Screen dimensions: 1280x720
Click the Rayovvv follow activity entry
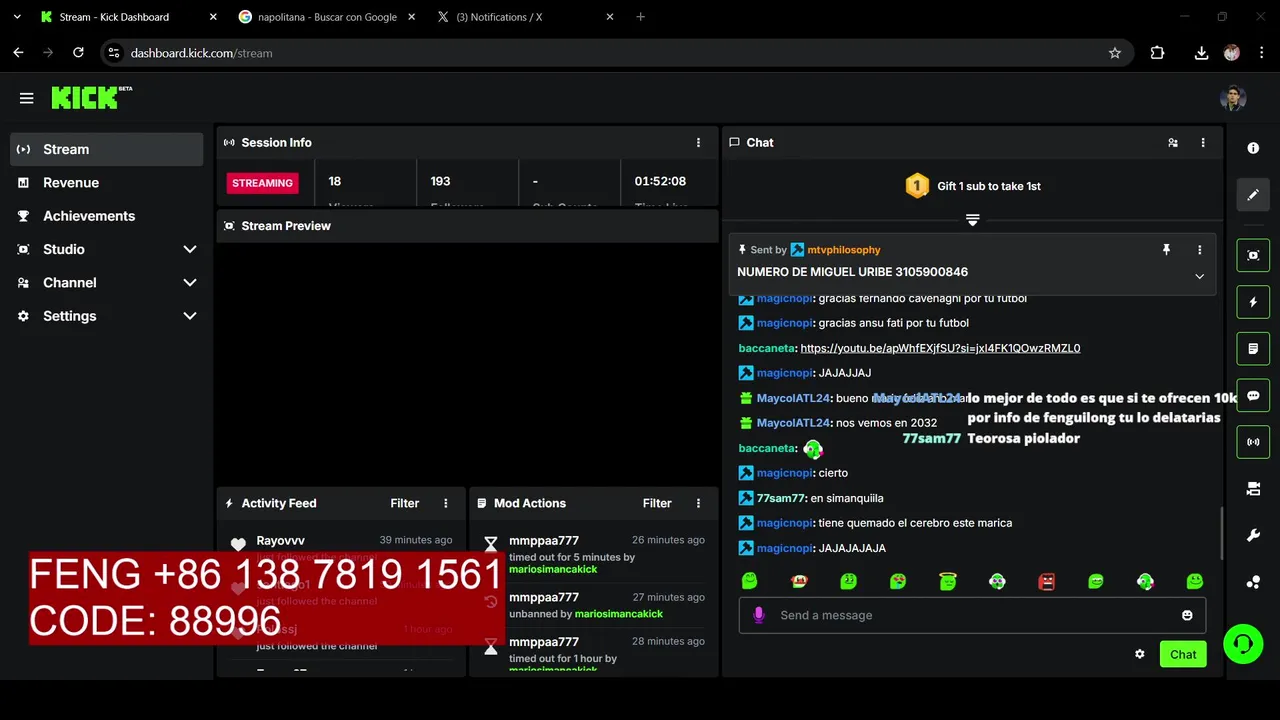coord(342,547)
